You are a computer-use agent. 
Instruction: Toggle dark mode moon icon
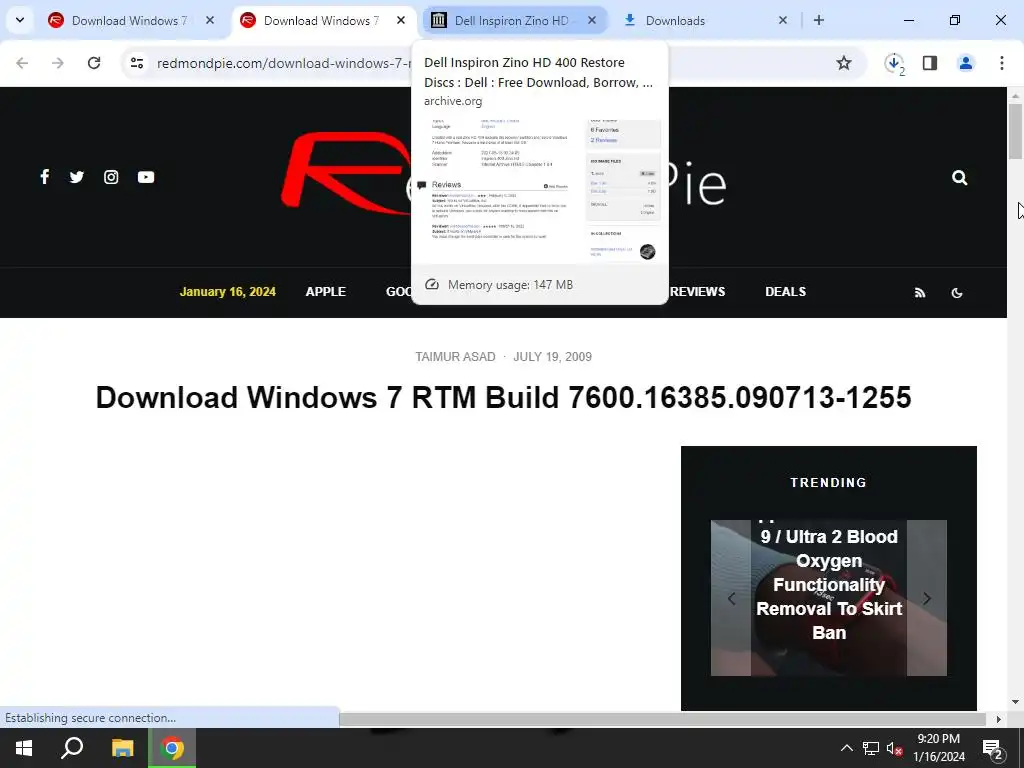tap(957, 293)
